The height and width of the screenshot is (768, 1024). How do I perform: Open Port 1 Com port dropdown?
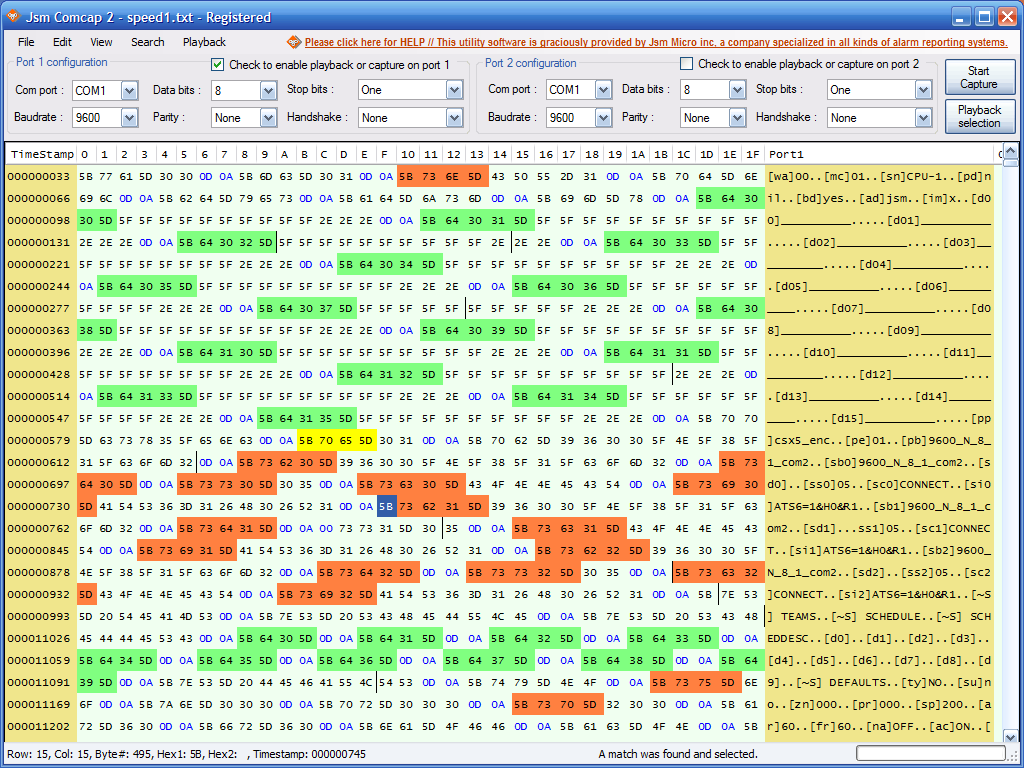pyautogui.click(x=129, y=90)
